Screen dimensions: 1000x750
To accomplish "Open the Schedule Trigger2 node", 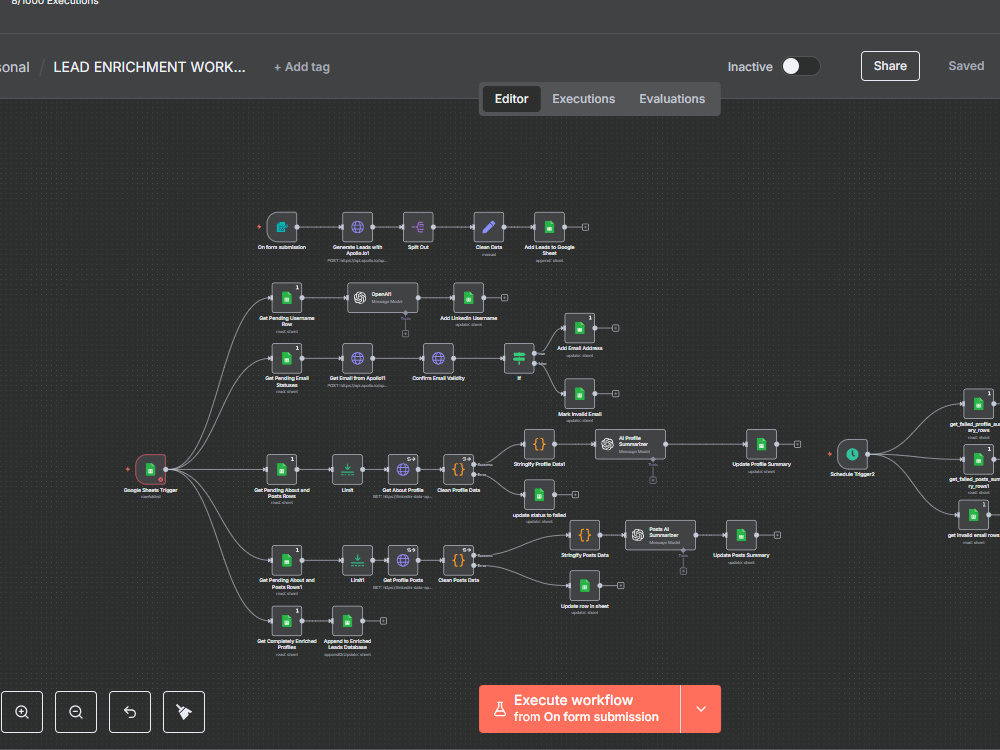I will click(852, 455).
